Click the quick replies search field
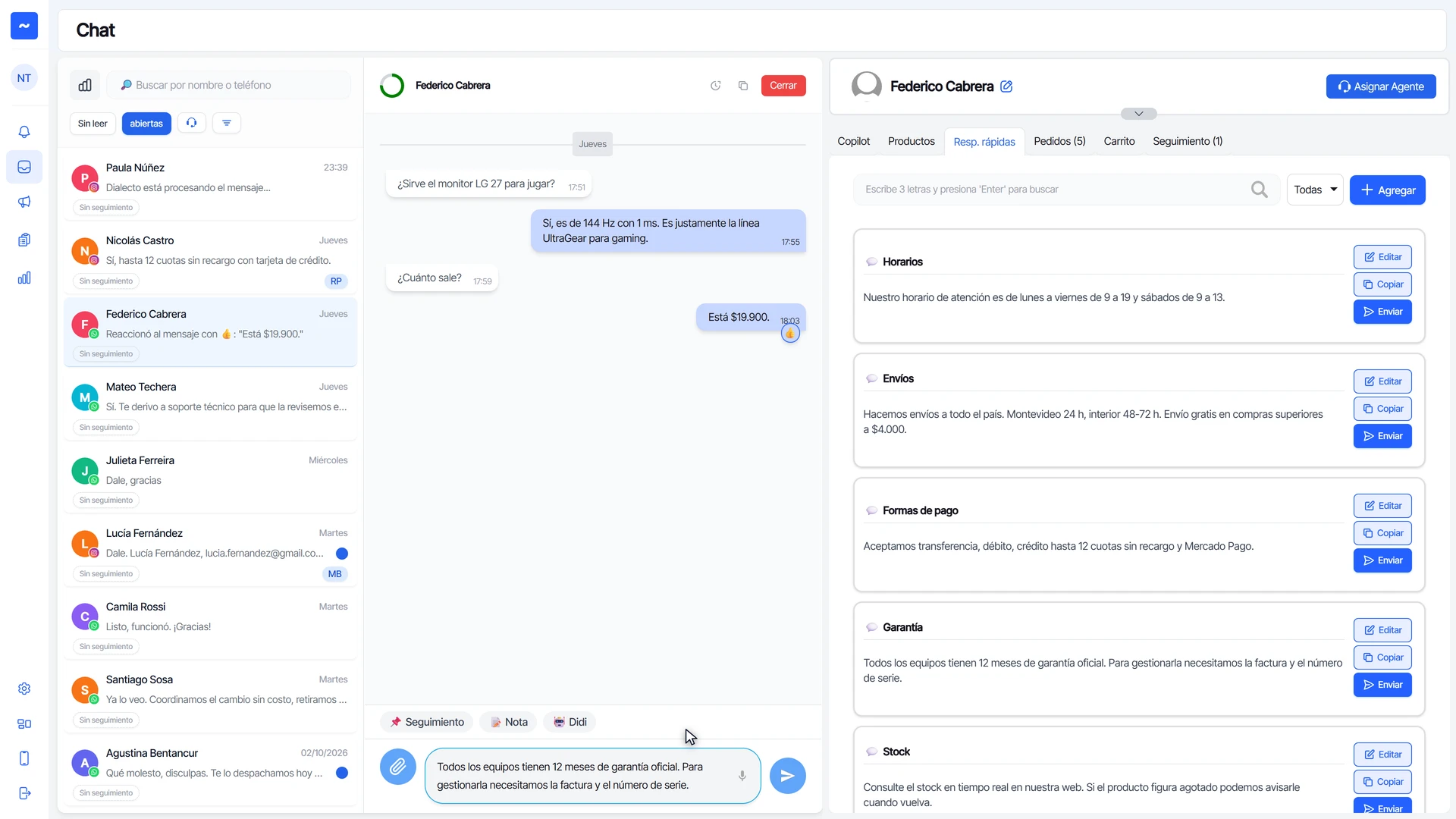Screen dimensions: 1456x819 pyautogui.click(x=1054, y=190)
